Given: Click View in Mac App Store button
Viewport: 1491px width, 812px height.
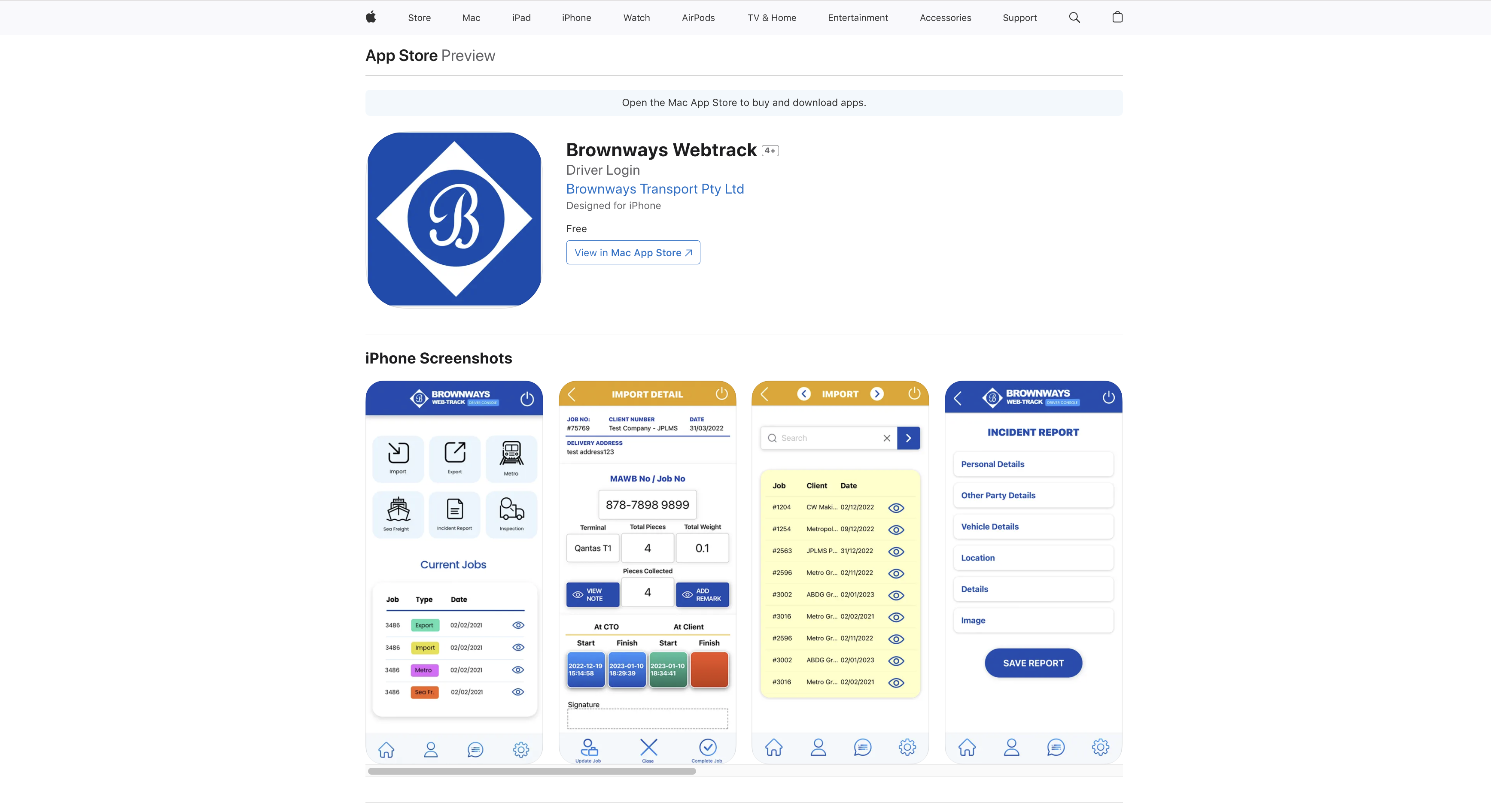Looking at the screenshot, I should click(633, 253).
